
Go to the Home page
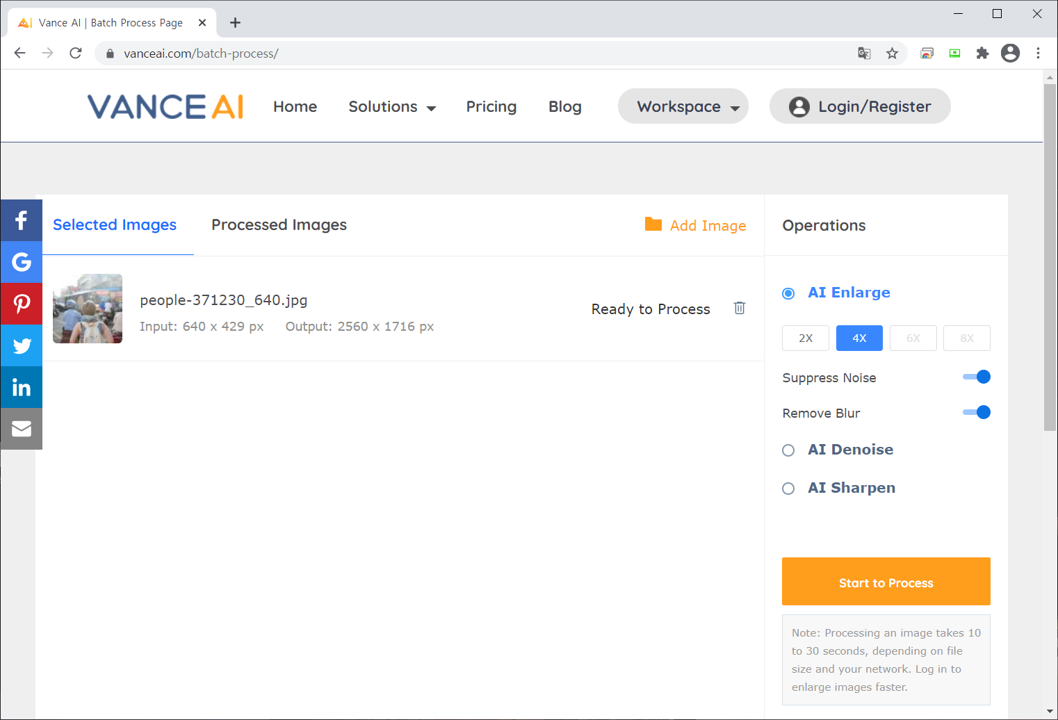pyautogui.click(x=295, y=107)
